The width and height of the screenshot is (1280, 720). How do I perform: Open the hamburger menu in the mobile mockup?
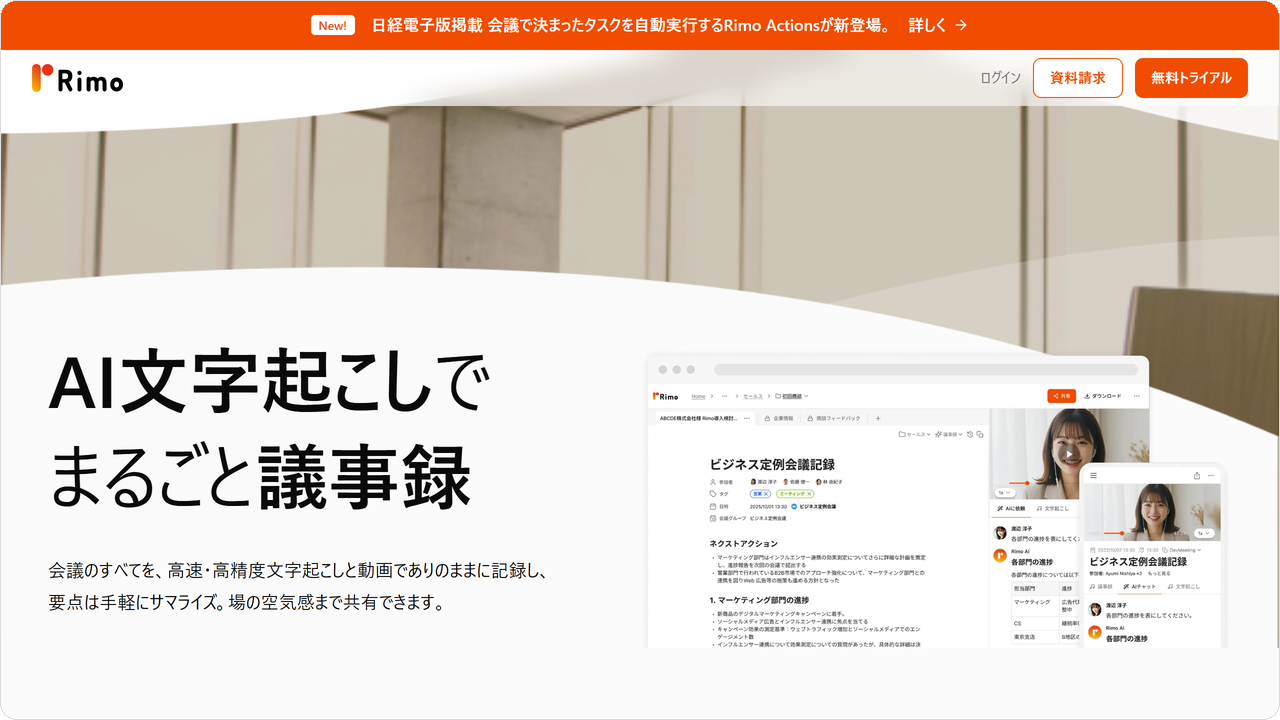click(x=1093, y=475)
